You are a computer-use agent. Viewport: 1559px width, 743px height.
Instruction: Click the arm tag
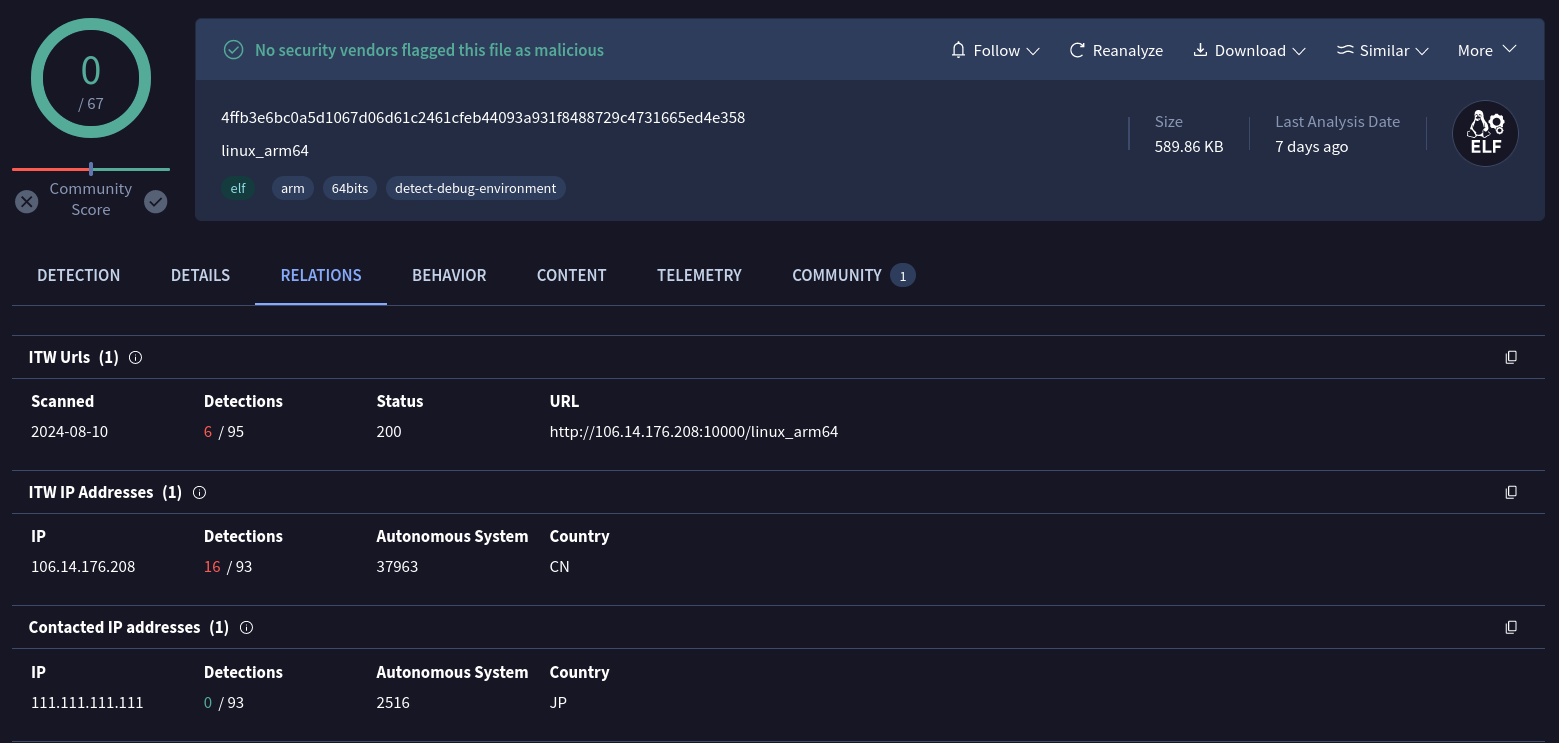(x=293, y=188)
